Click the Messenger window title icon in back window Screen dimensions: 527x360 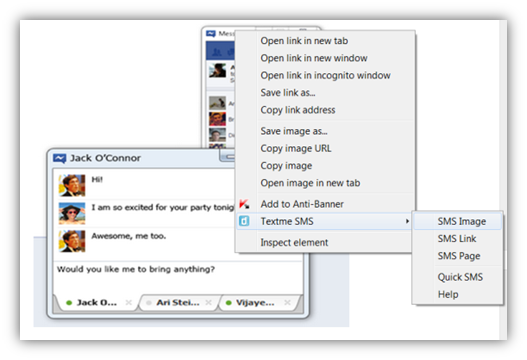pyautogui.click(x=211, y=34)
